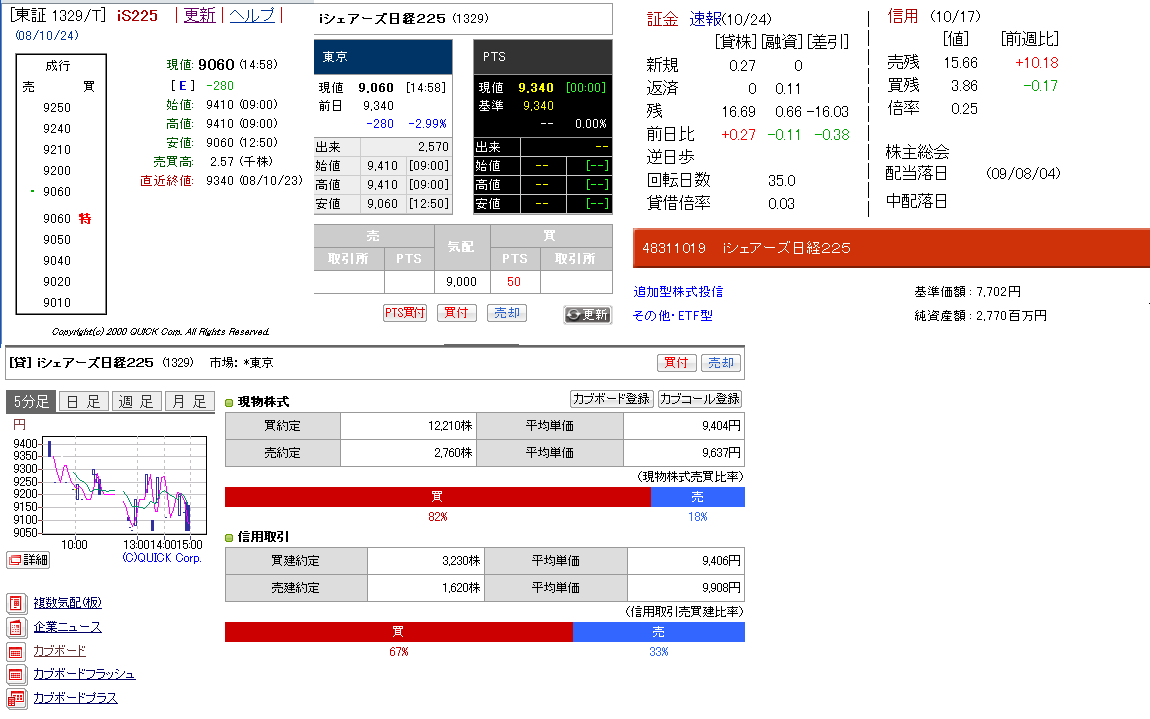Click the icon left of カブボードフラッシュ
Viewport: 1150px width, 719px height.
point(15,674)
